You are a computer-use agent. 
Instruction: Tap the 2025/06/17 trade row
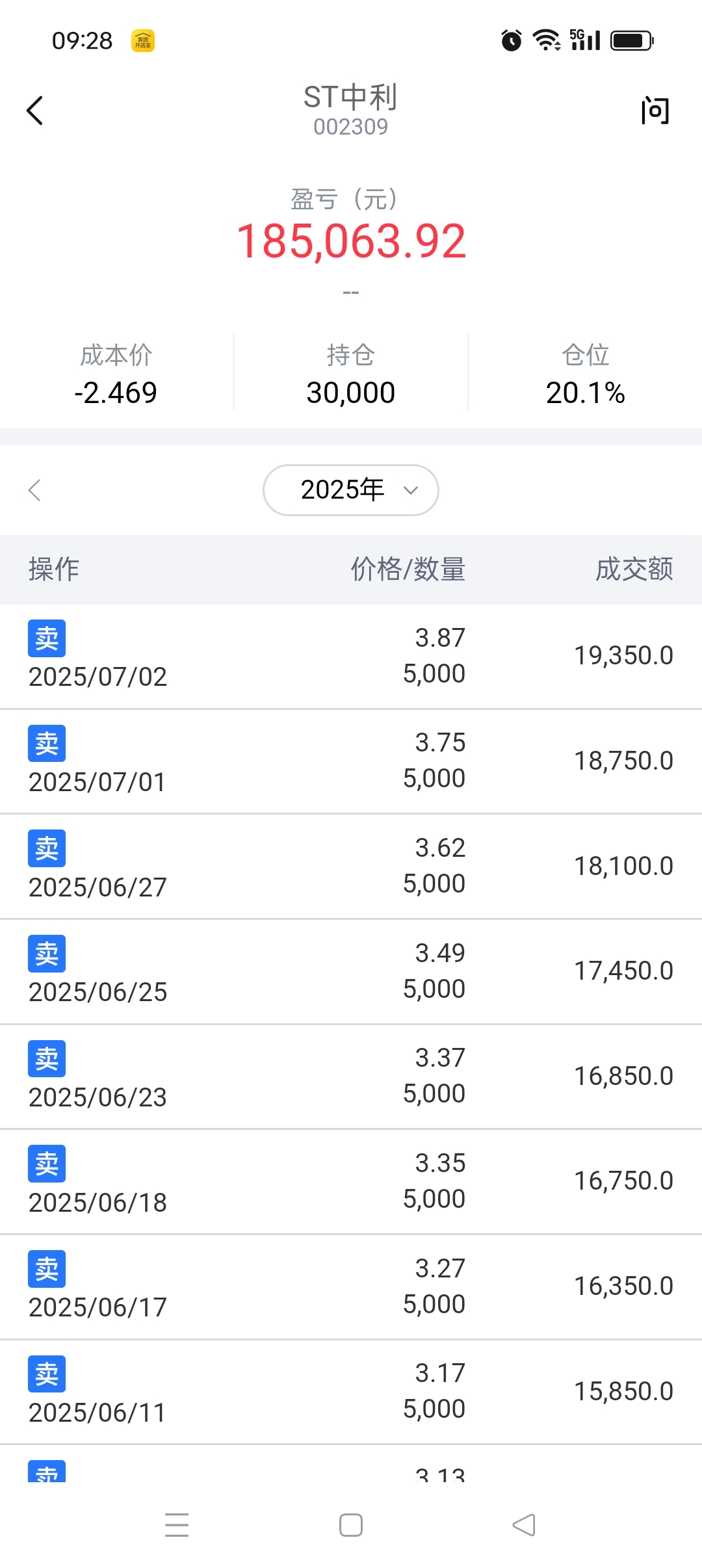(x=351, y=1287)
